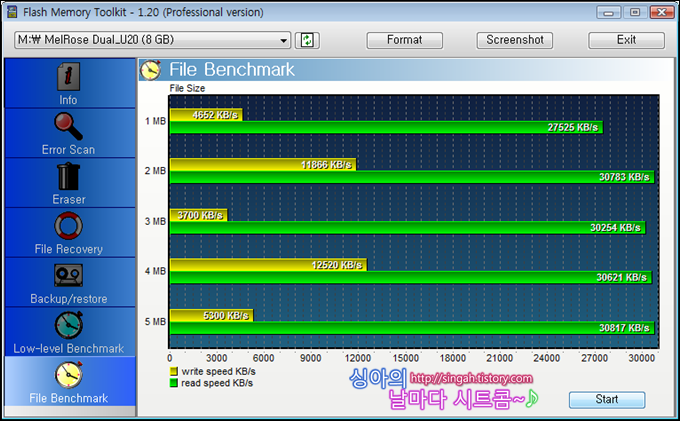Click the '4 MB' file size label
The width and height of the screenshot is (680, 421).
(155, 271)
